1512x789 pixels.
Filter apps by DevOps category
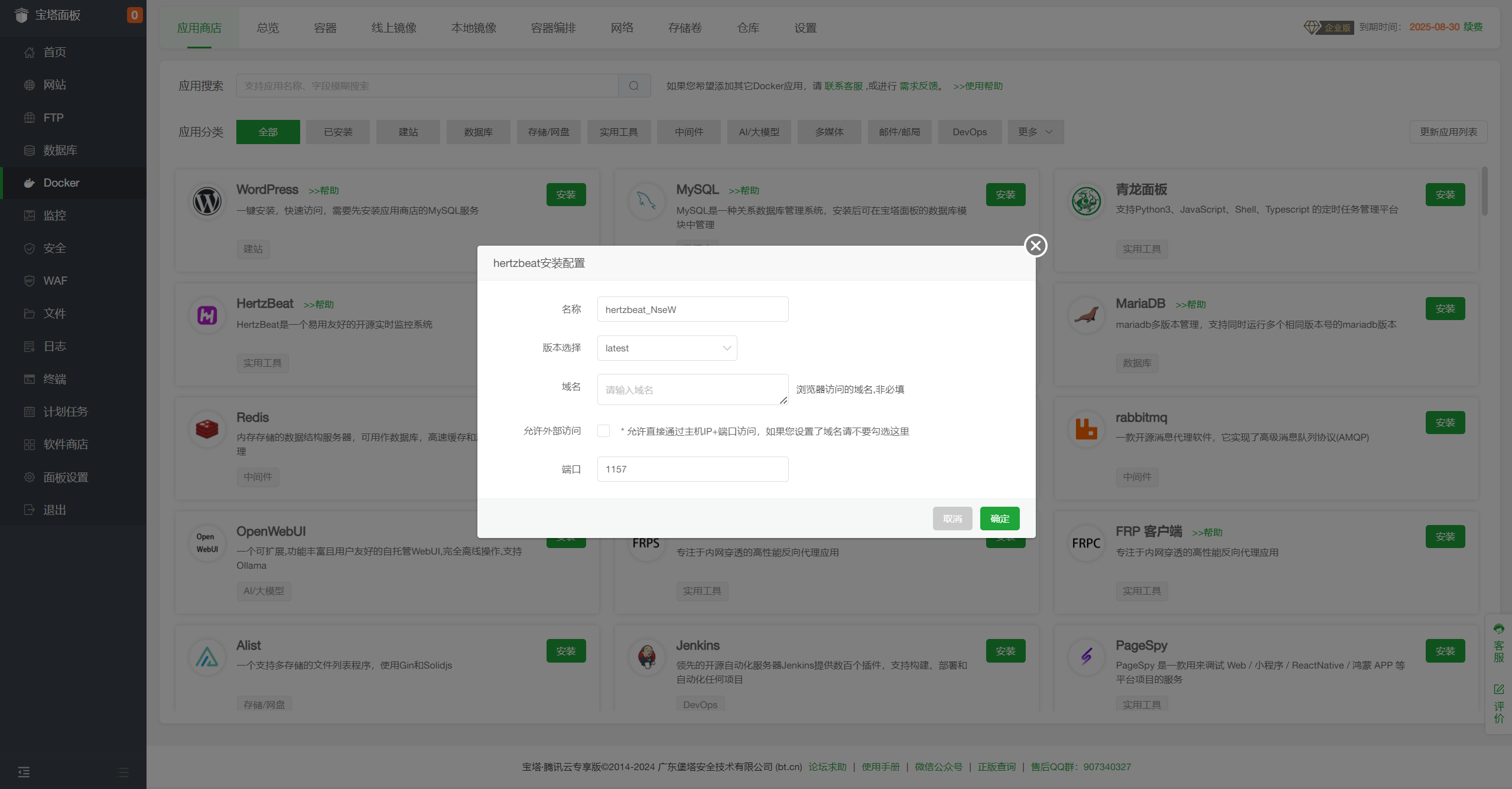[x=970, y=132]
